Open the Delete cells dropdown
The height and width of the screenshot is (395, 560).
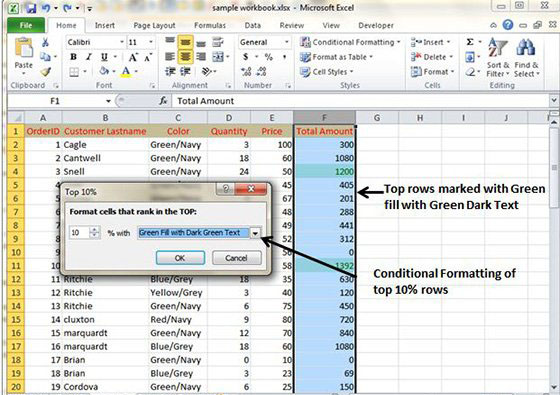[431, 57]
